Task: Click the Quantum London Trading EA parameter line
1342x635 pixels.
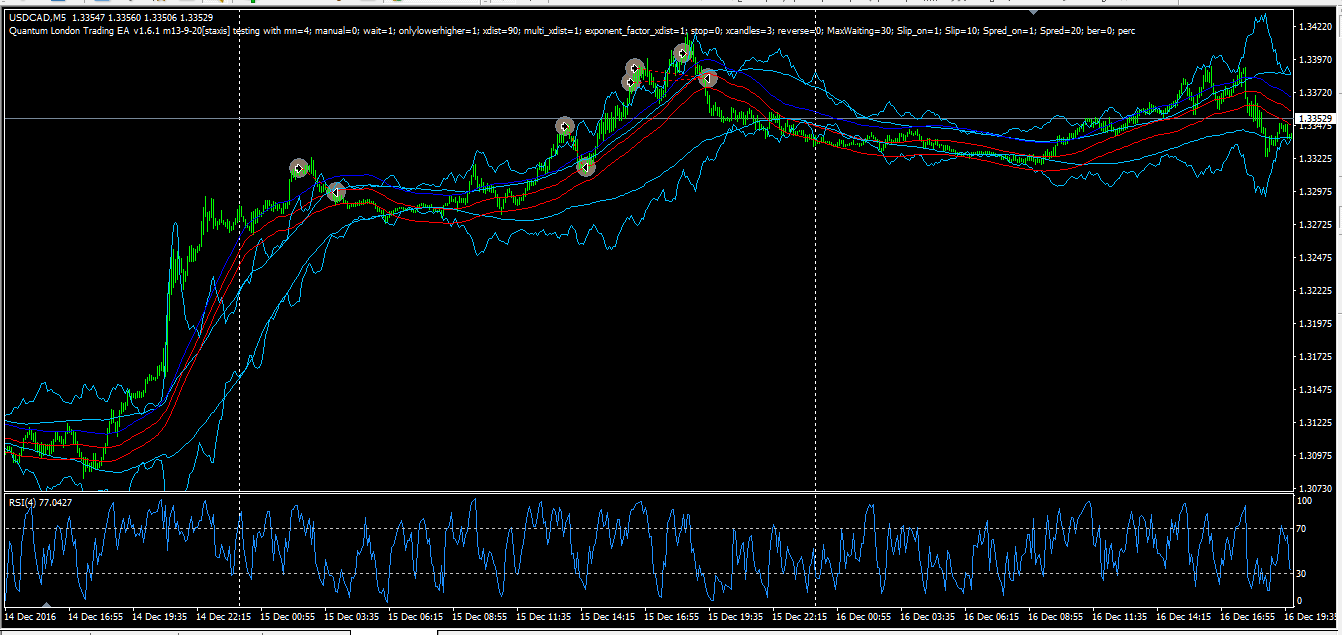Action: click(x=572, y=31)
